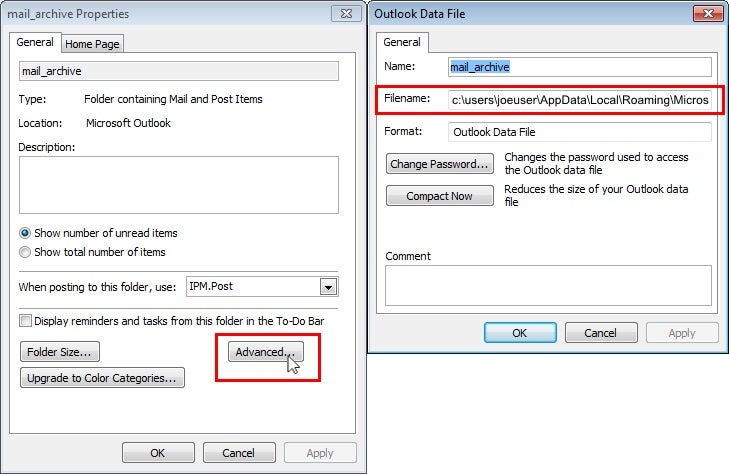The image size is (729, 474).
Task: Click the 'Microsoft Outlook' location text
Action: pos(128,123)
